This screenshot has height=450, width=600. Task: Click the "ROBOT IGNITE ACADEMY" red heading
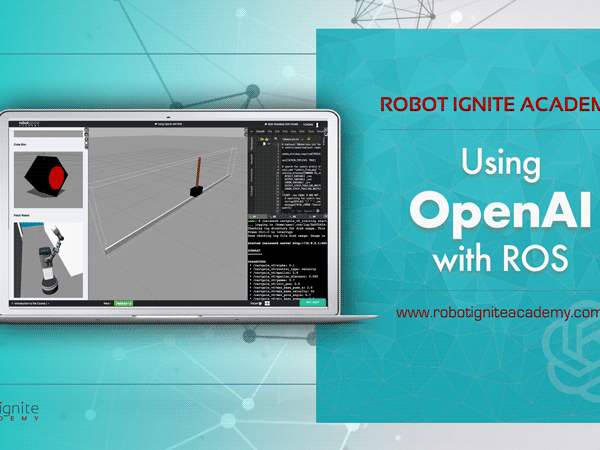tap(490, 104)
